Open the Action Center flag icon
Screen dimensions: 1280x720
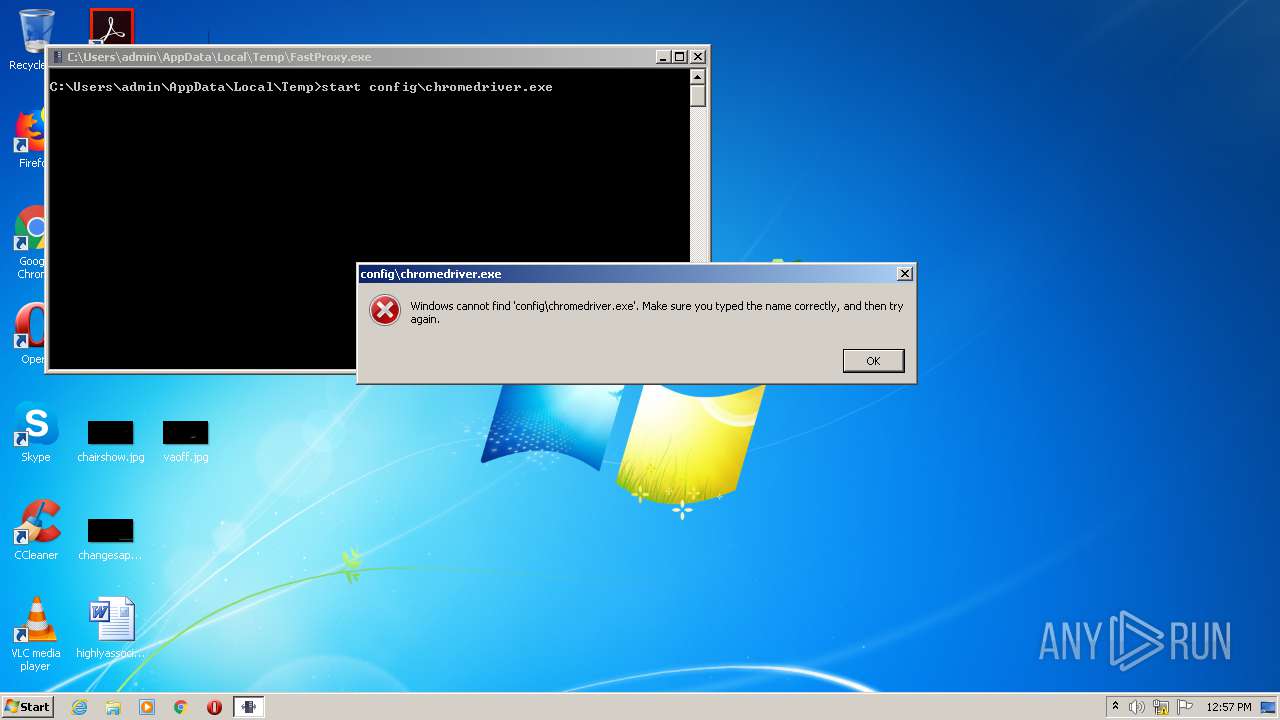point(1185,707)
